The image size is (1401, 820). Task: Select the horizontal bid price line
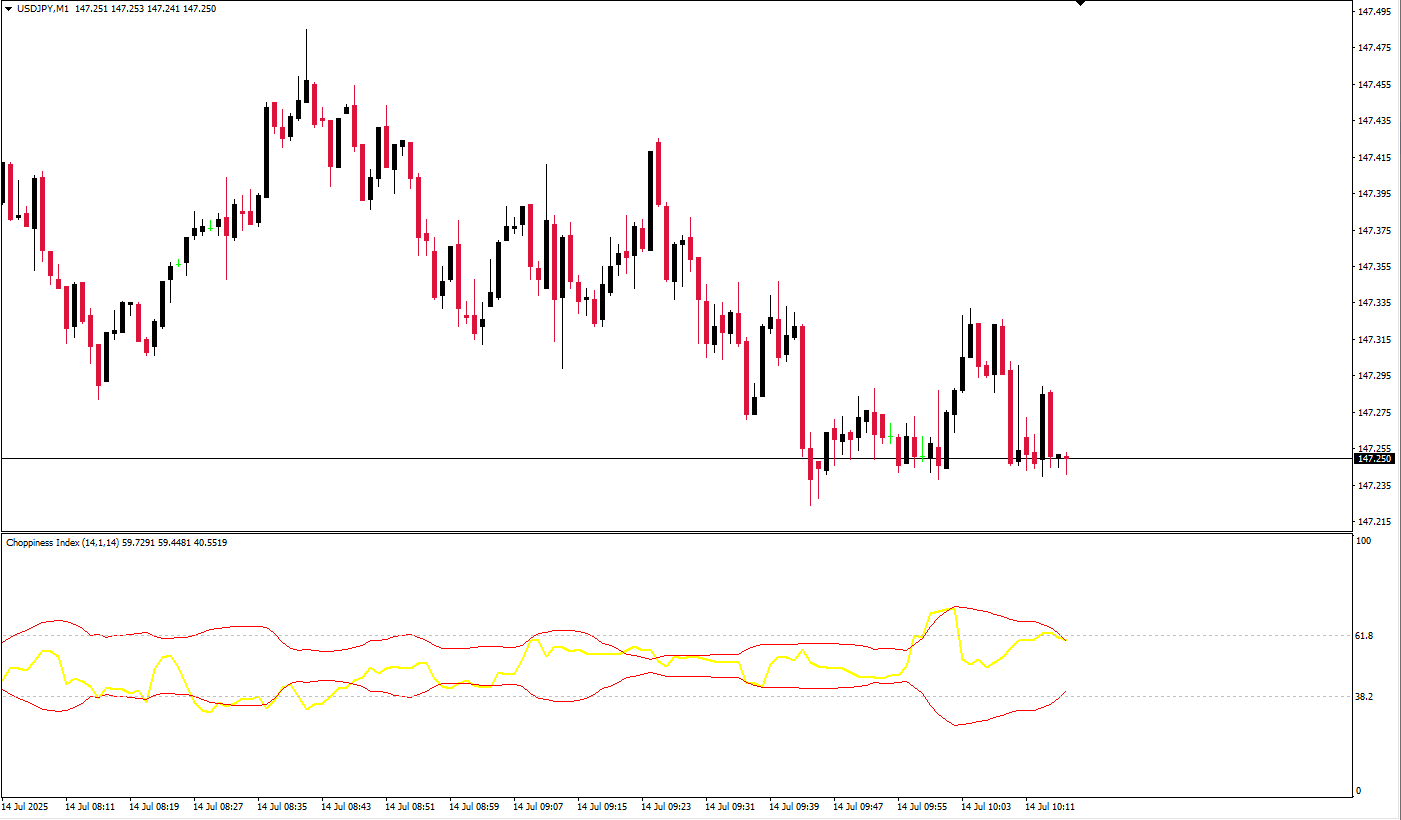tap(676, 458)
